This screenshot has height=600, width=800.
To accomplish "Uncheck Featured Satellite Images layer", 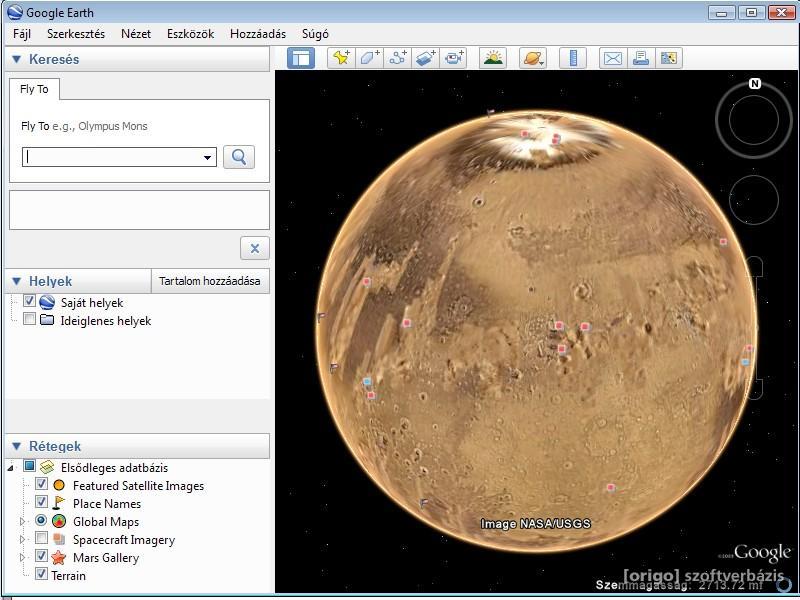I will pyautogui.click(x=41, y=484).
